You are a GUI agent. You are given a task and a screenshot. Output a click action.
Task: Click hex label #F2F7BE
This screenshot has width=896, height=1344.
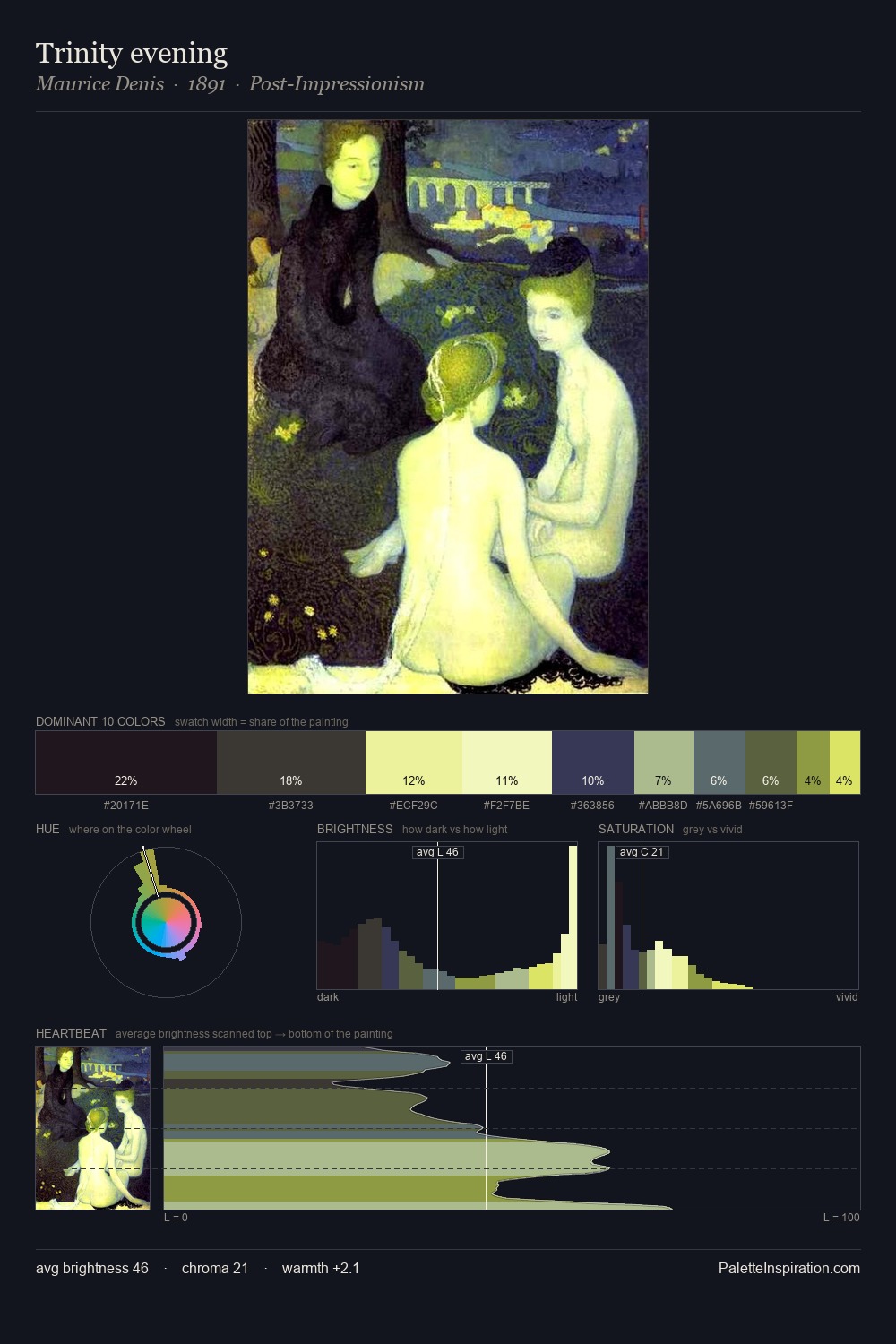coord(507,806)
